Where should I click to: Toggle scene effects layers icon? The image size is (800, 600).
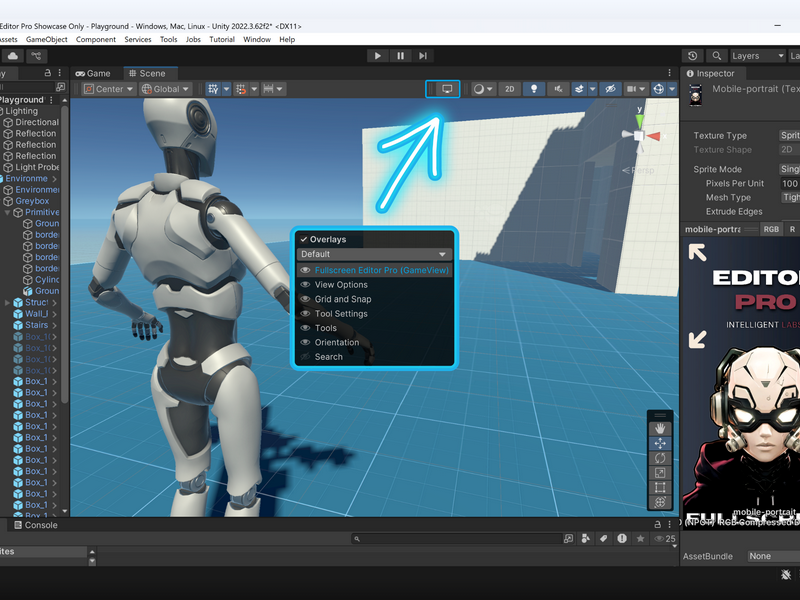(x=579, y=89)
